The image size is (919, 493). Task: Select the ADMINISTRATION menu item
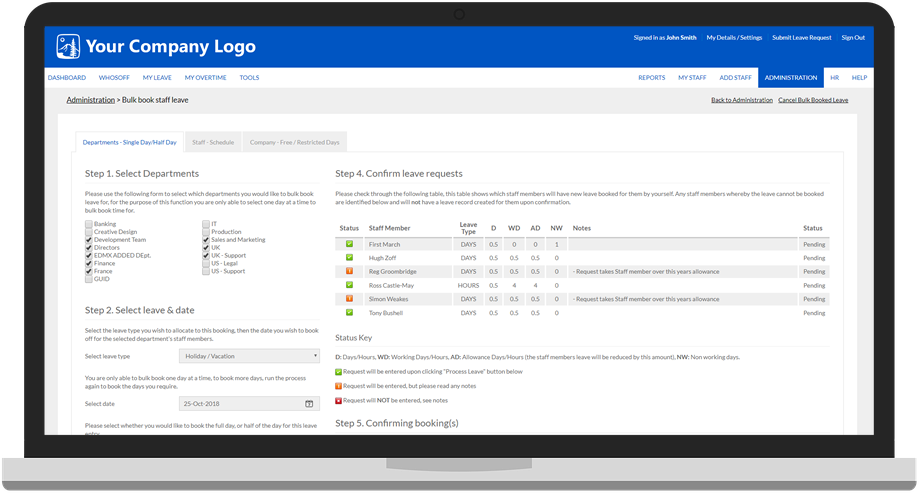(x=791, y=77)
